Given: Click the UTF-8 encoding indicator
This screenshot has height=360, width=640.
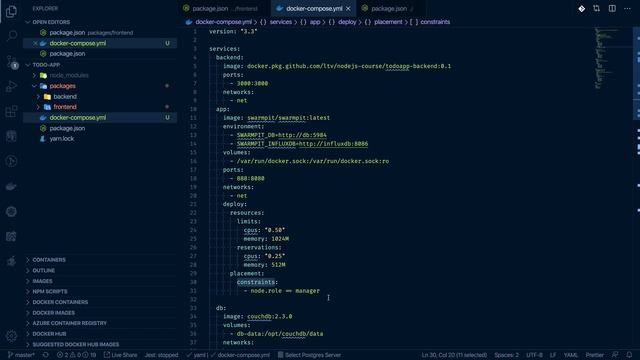Looking at the screenshot, I should point(534,355).
